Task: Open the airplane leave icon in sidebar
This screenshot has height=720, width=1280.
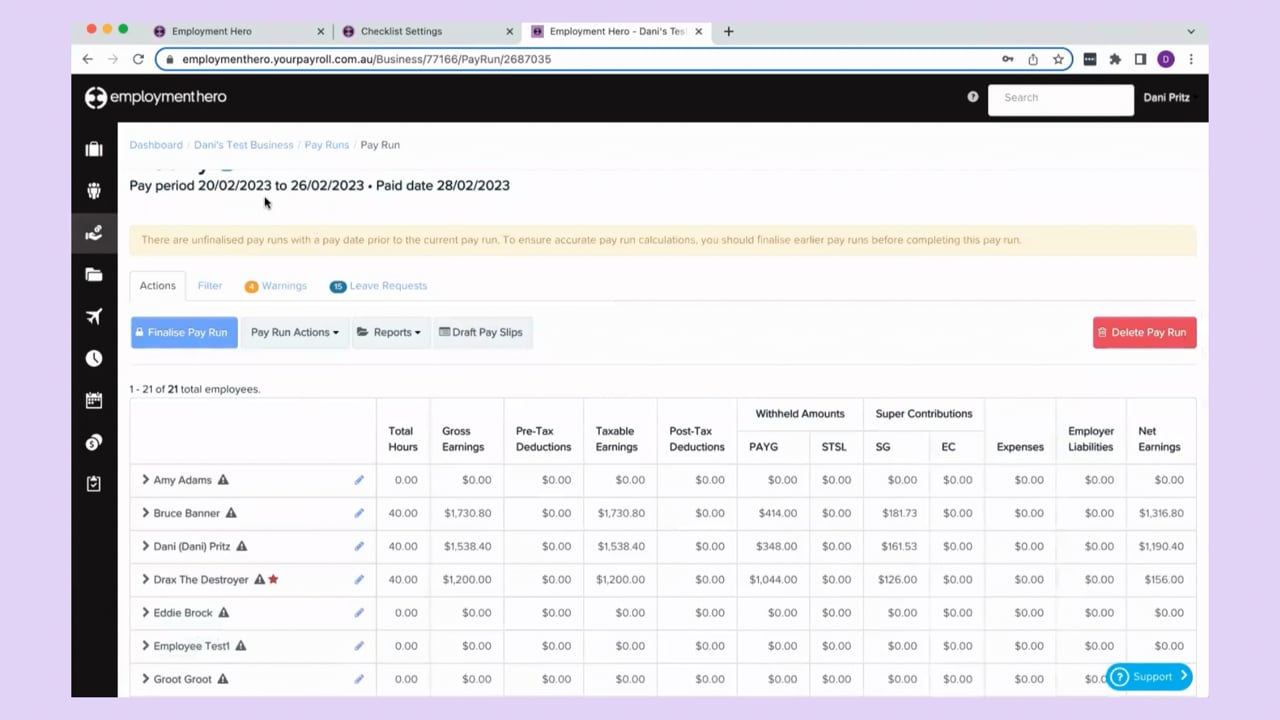Action: click(x=94, y=317)
